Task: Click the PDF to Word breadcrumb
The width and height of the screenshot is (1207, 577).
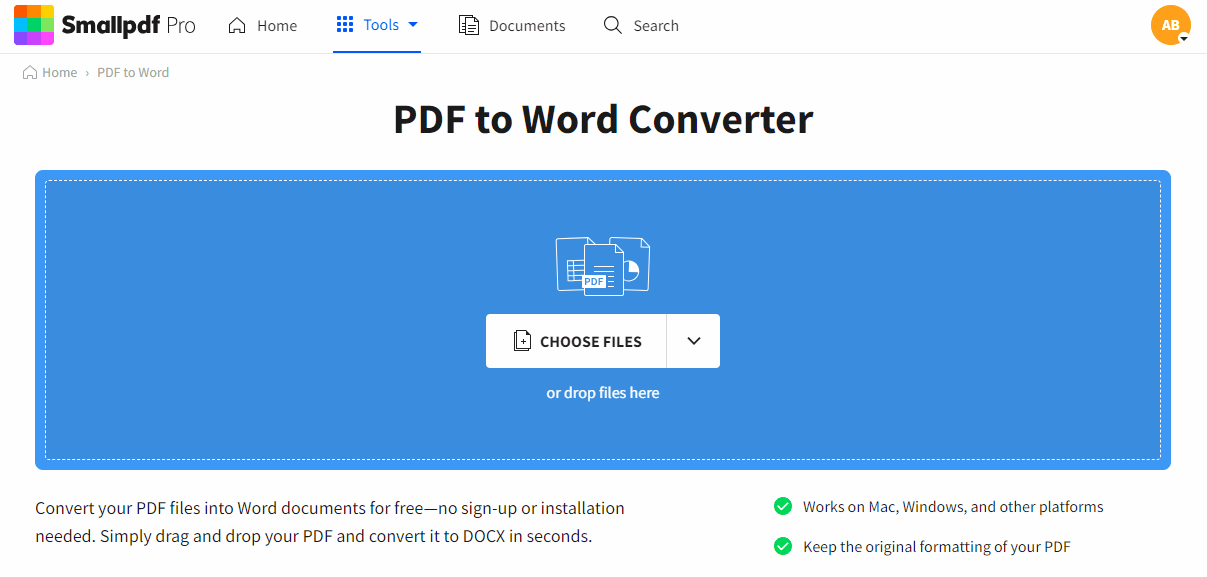Action: click(133, 72)
